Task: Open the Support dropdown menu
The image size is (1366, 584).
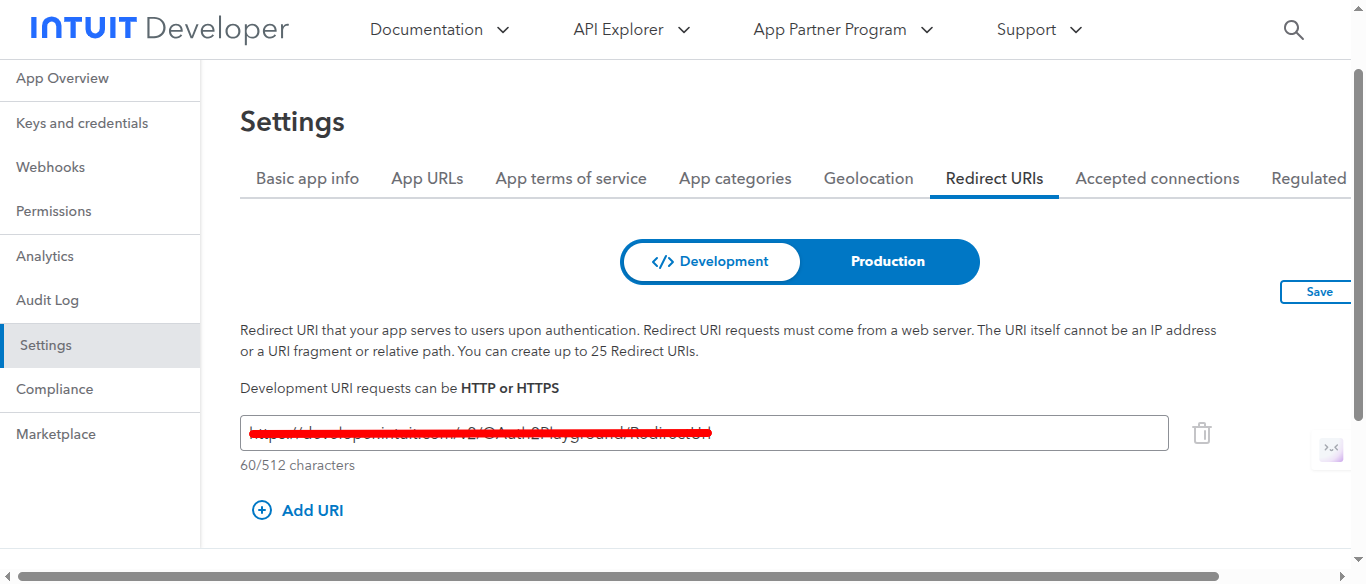Action: (x=1039, y=30)
